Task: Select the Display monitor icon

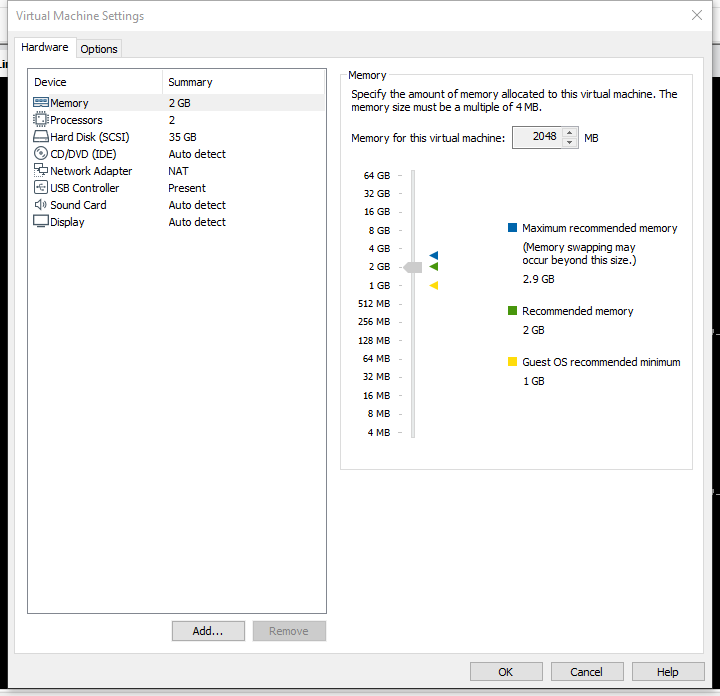Action: (41, 222)
